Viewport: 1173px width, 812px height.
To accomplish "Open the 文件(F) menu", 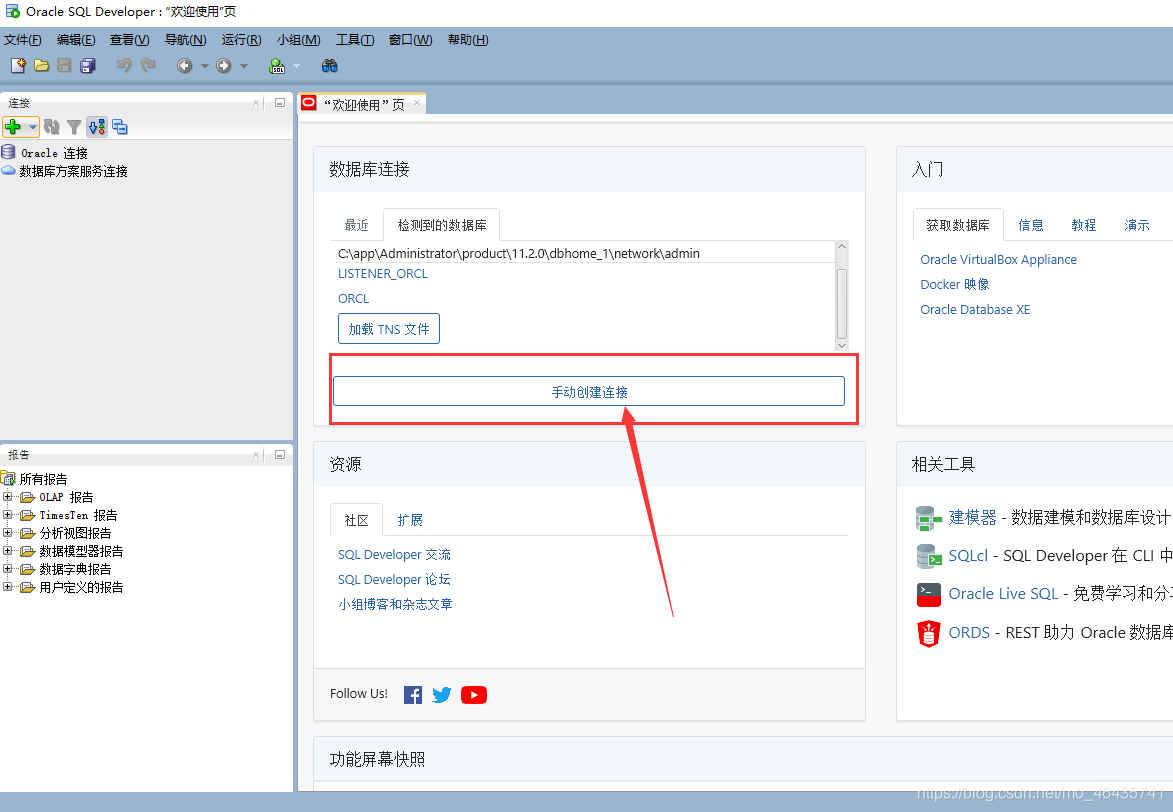I will 22,40.
